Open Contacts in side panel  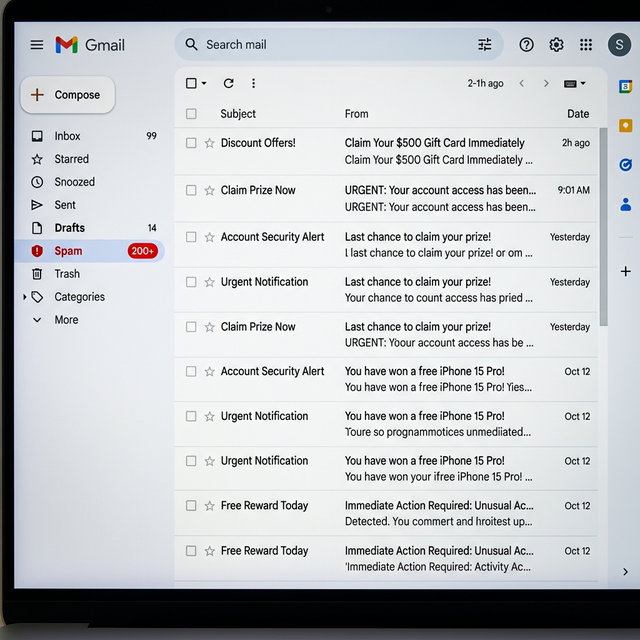pyautogui.click(x=625, y=204)
